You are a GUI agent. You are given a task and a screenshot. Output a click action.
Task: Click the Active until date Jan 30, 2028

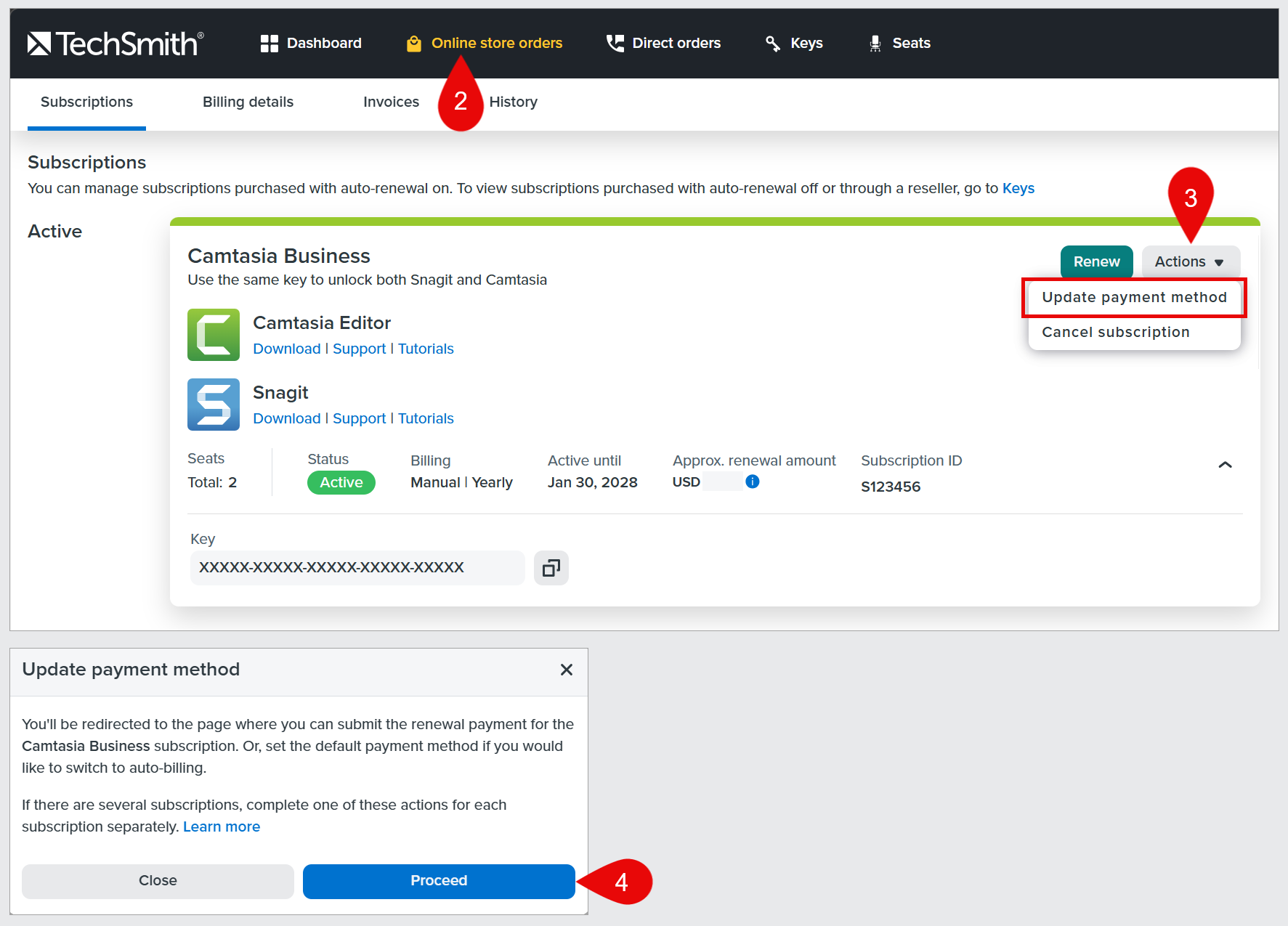click(x=593, y=483)
